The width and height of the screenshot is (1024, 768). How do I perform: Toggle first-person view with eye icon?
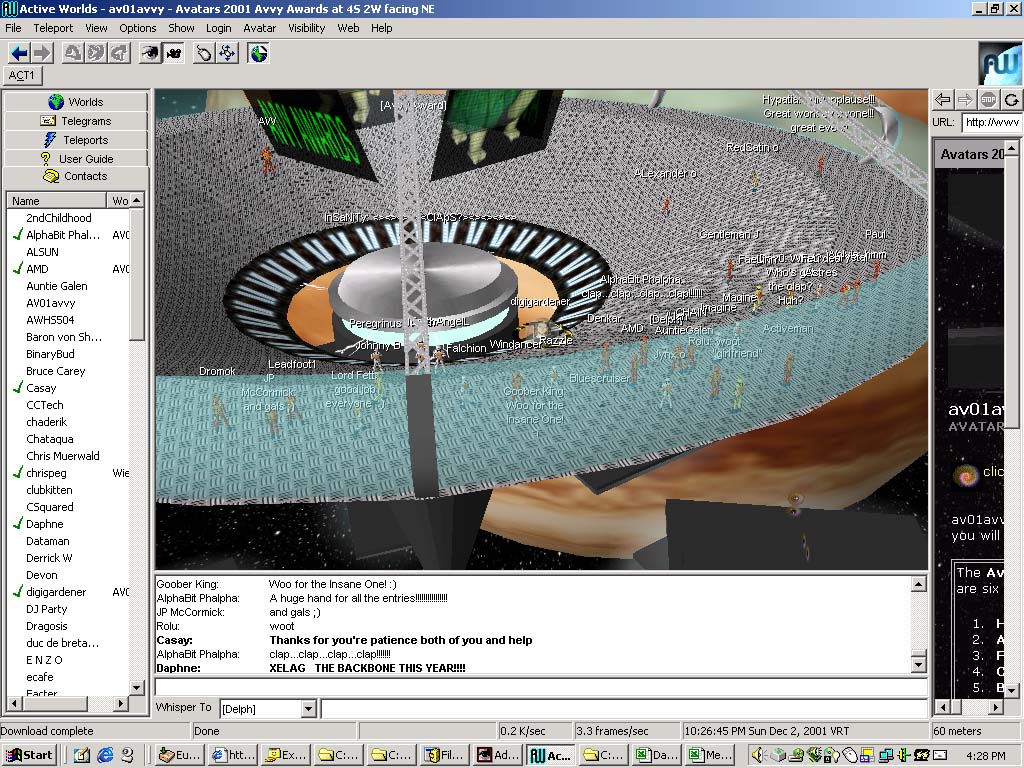click(150, 53)
